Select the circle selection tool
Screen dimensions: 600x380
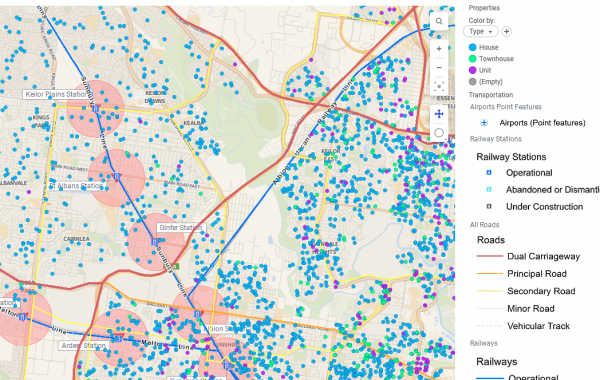439,133
